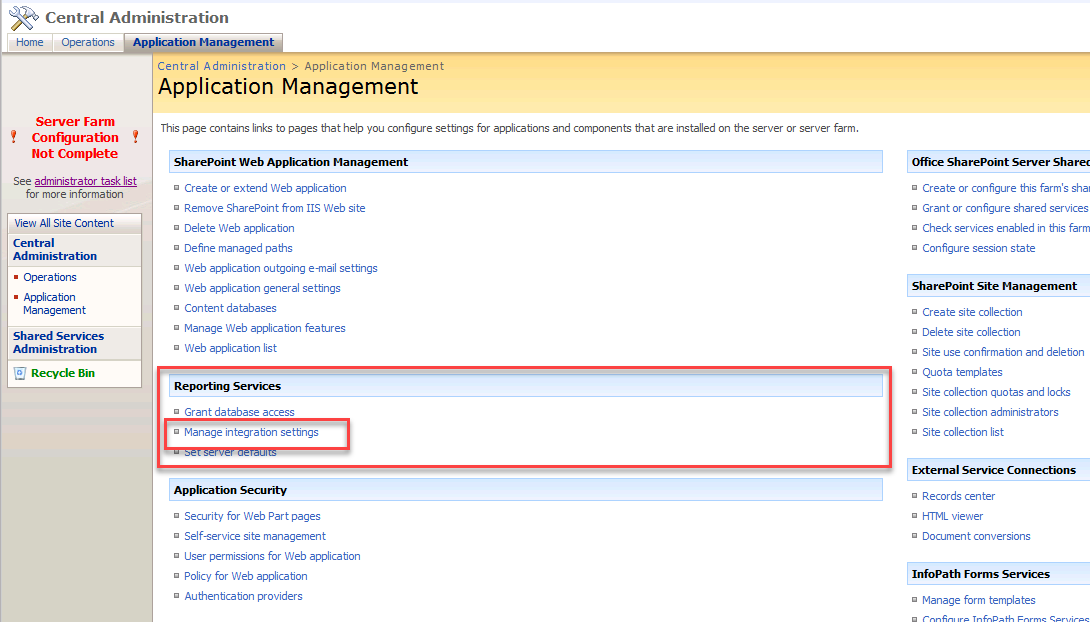The width and height of the screenshot is (1090, 622).
Task: Open Check services enabled in this farm
Action: pyautogui.click(x=1006, y=228)
